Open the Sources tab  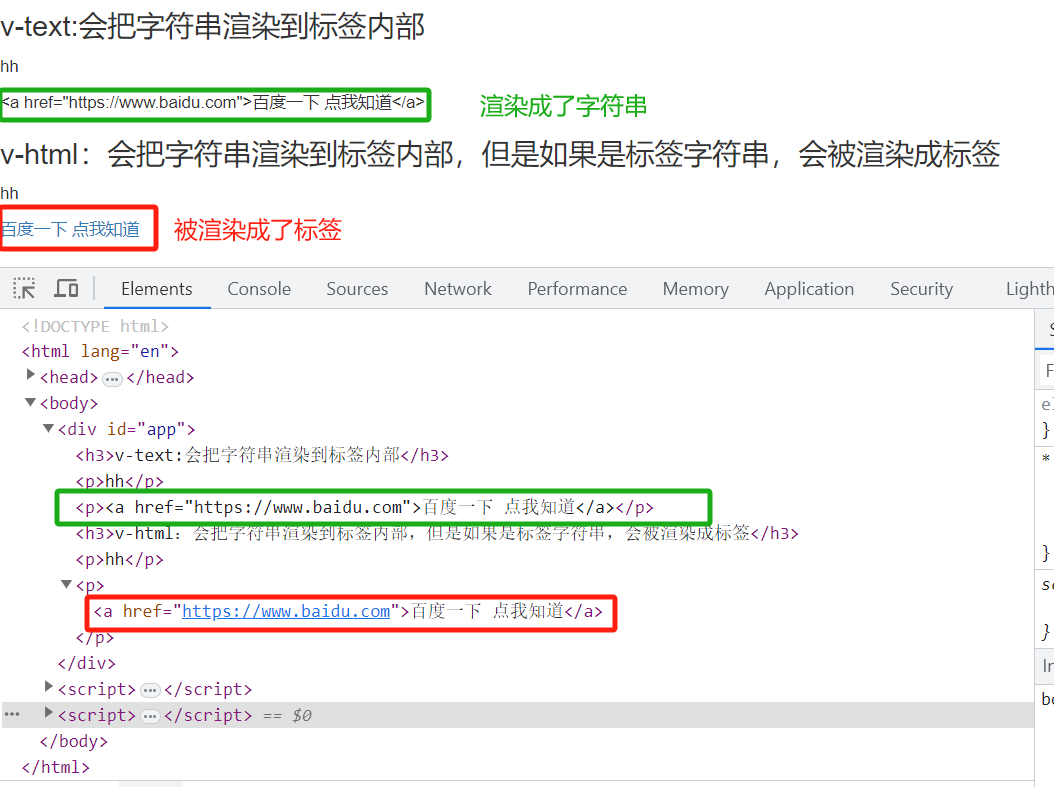(357, 289)
